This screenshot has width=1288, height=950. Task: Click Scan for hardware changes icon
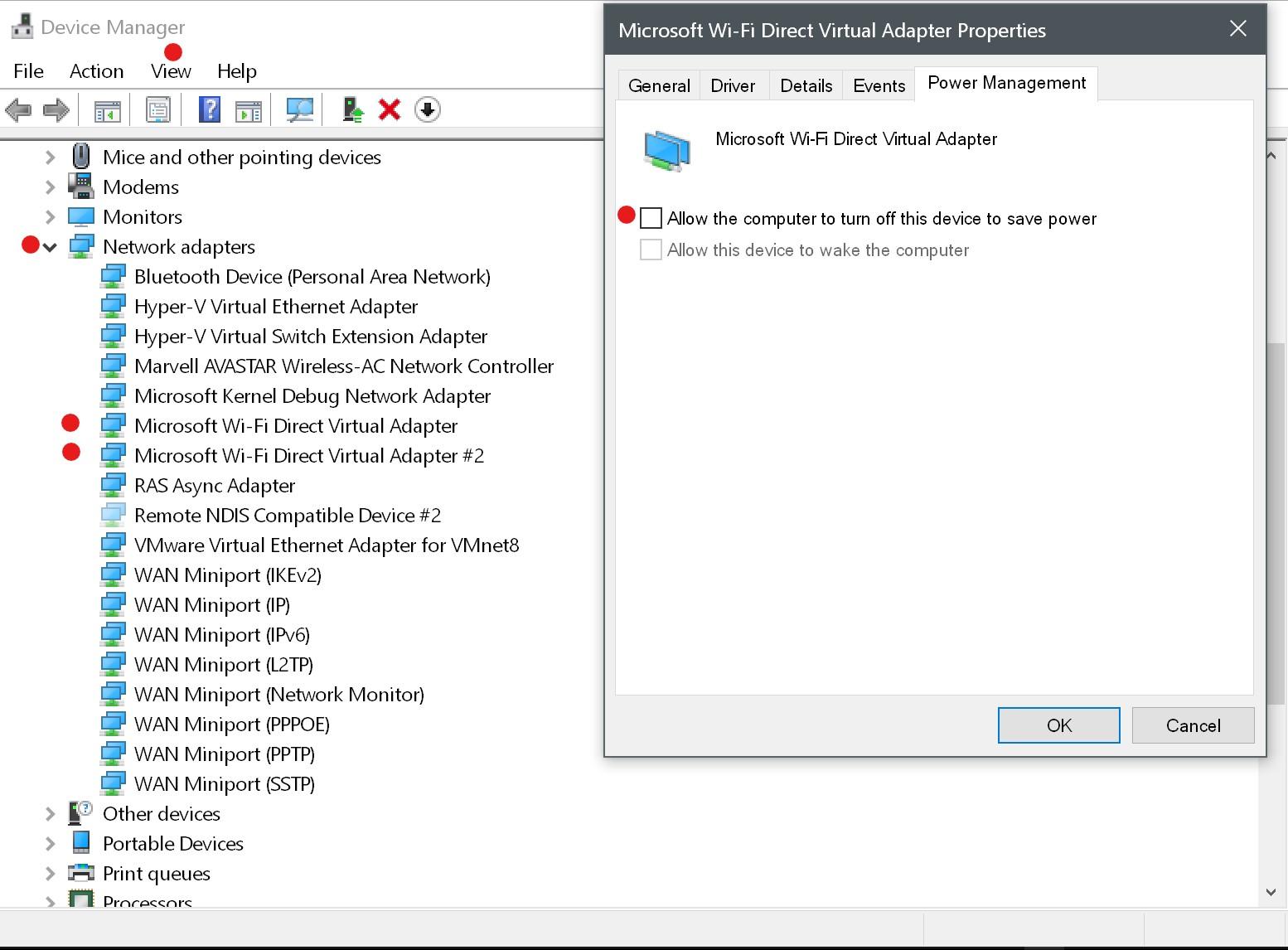point(299,109)
